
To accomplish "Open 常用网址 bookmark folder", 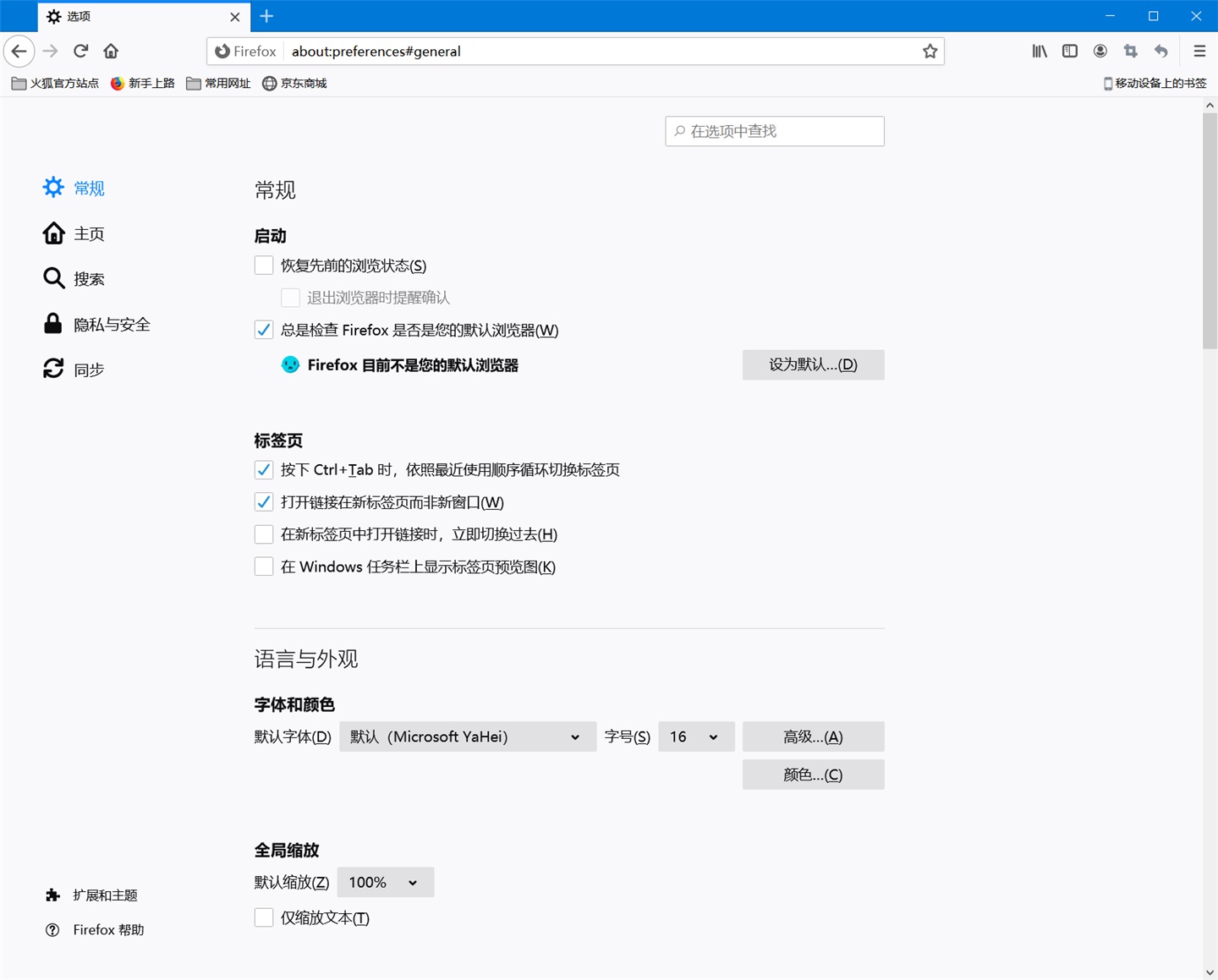I will point(218,83).
